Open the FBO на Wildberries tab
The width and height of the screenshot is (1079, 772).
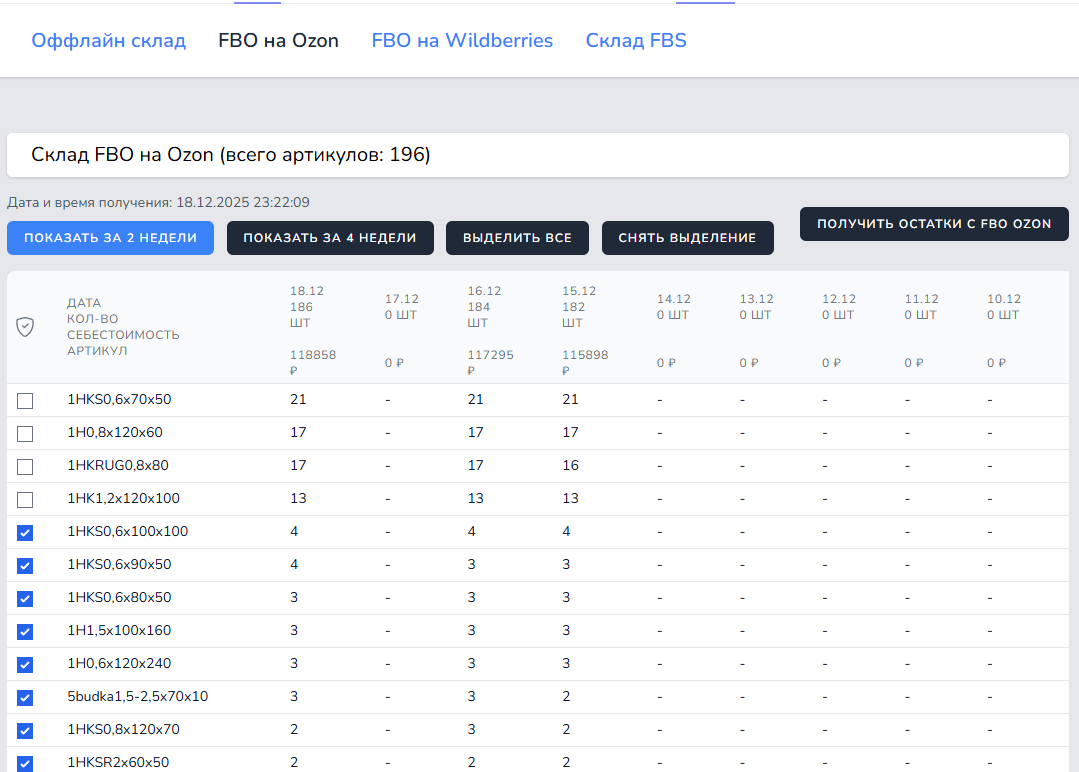coord(462,41)
